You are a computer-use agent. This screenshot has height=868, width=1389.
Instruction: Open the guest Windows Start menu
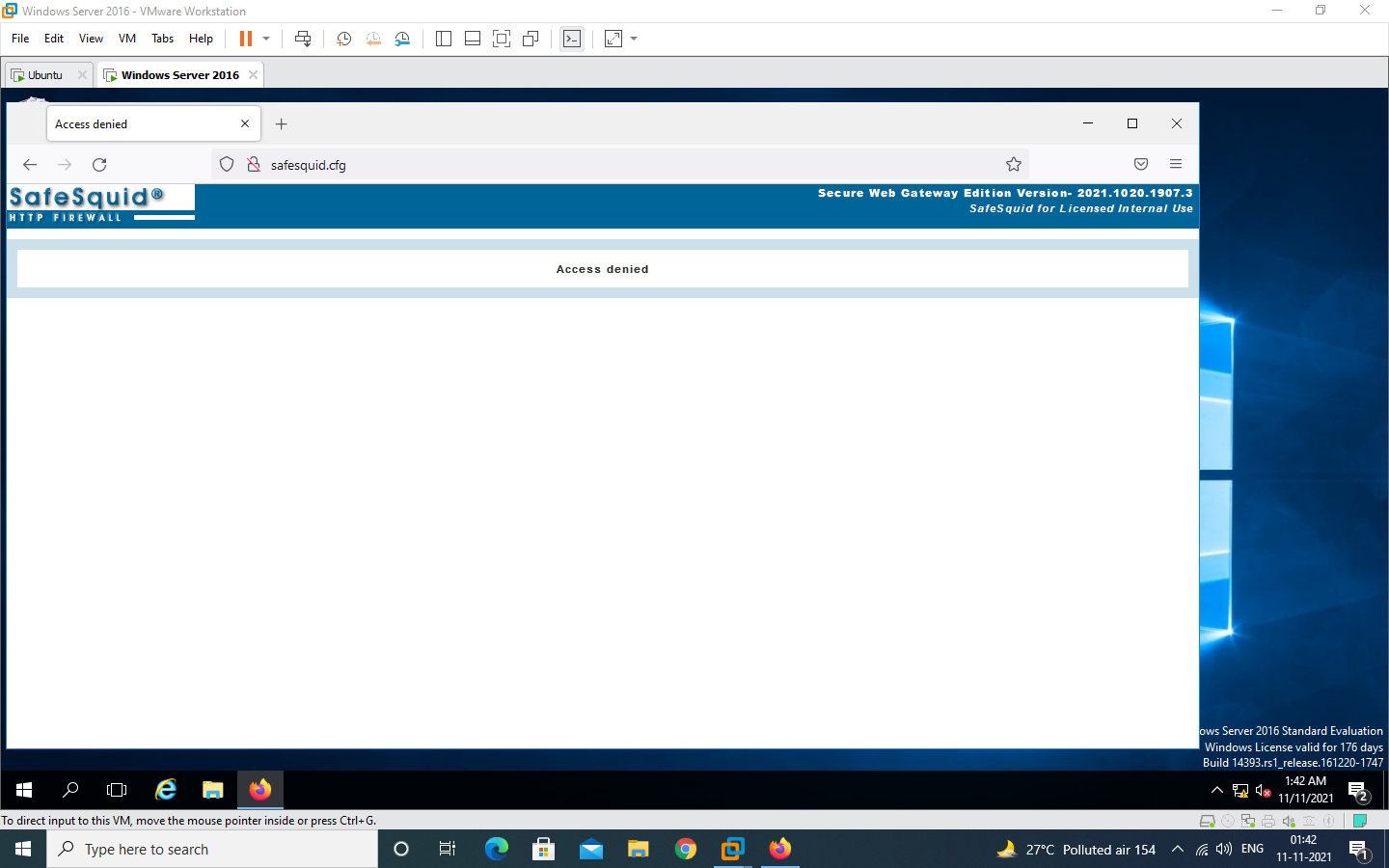[24, 790]
